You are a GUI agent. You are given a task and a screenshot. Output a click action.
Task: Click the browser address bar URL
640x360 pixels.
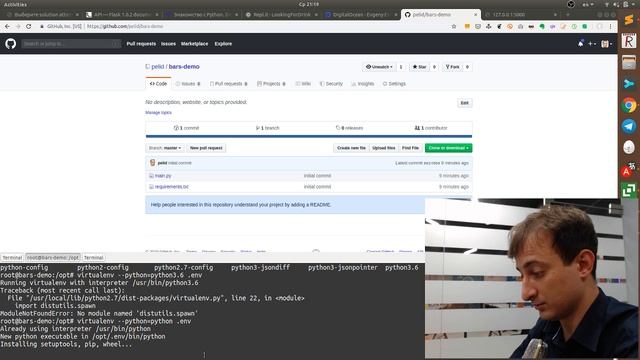coord(125,26)
